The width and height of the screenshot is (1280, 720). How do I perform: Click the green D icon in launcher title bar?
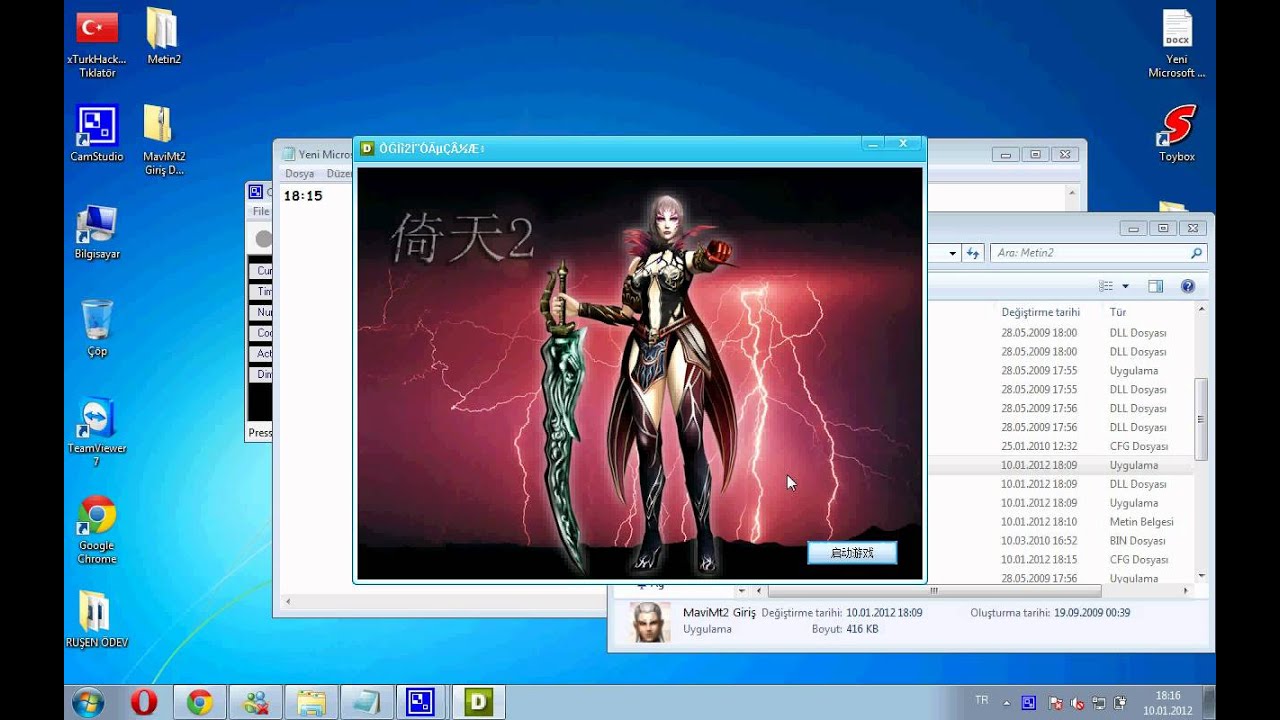[367, 148]
